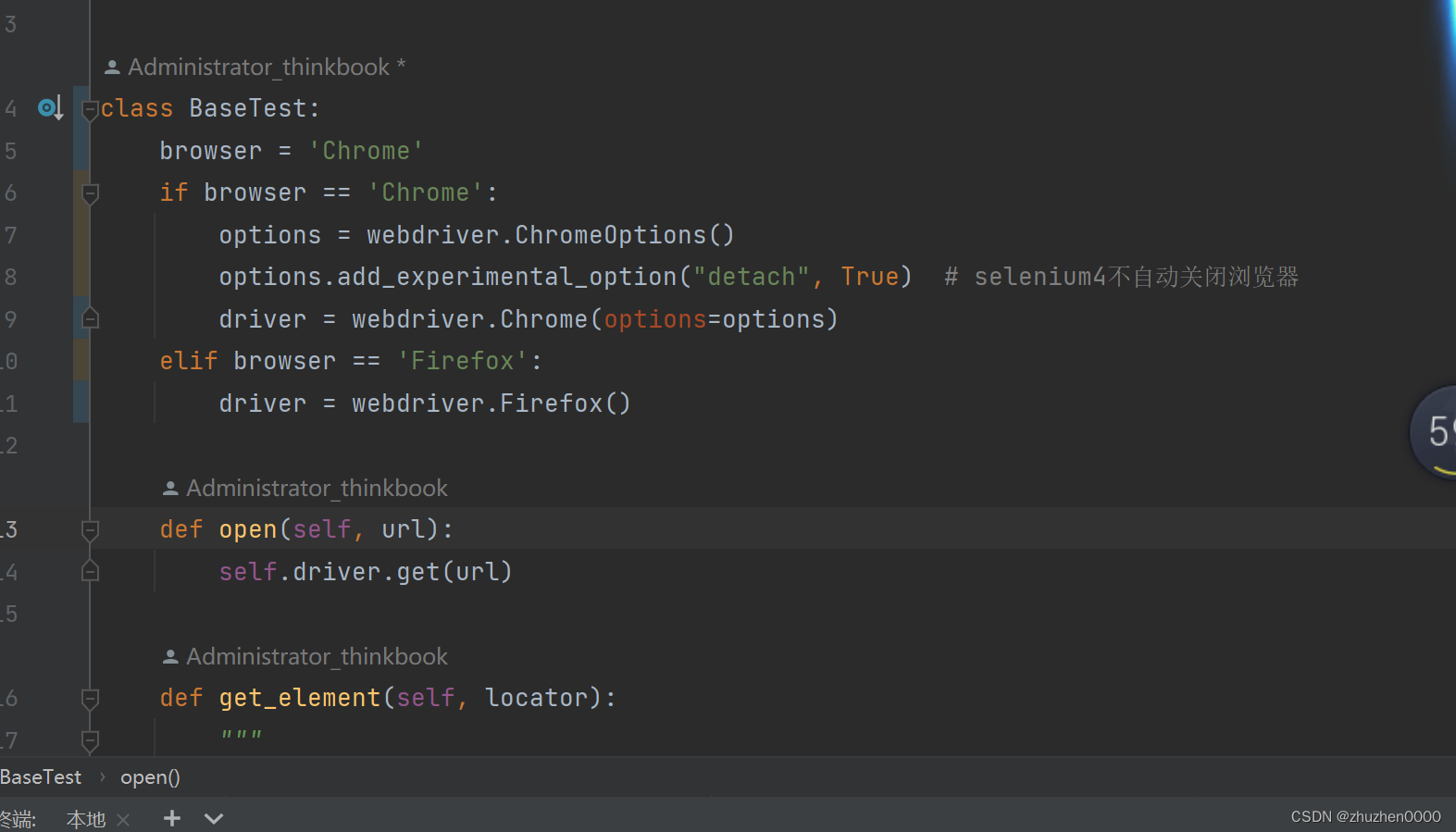Image resolution: width=1456 pixels, height=832 pixels.
Task: Click fold end marker on self.driver.get line
Action: (x=90, y=572)
